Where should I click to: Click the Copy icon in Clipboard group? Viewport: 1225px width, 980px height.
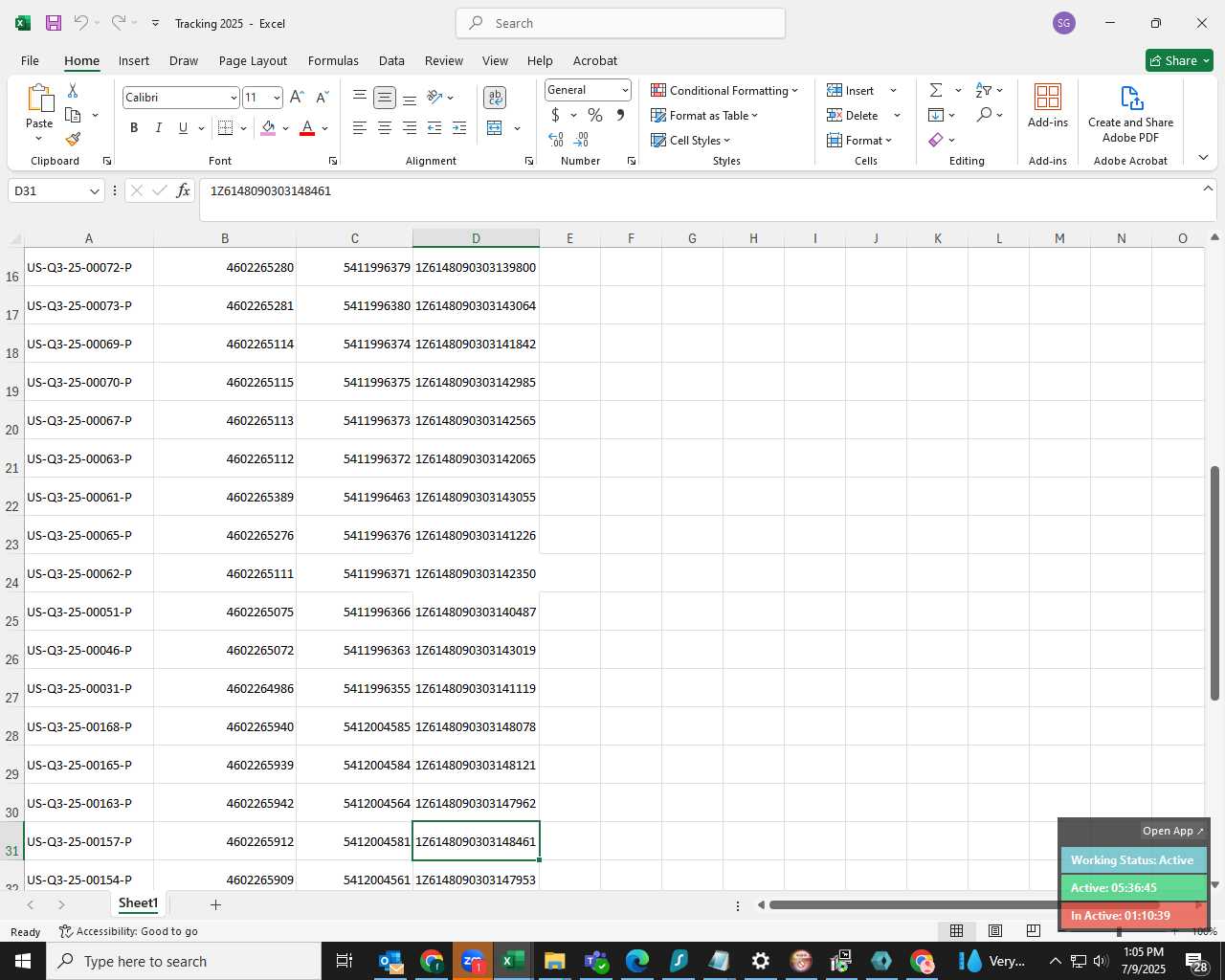tap(73, 115)
